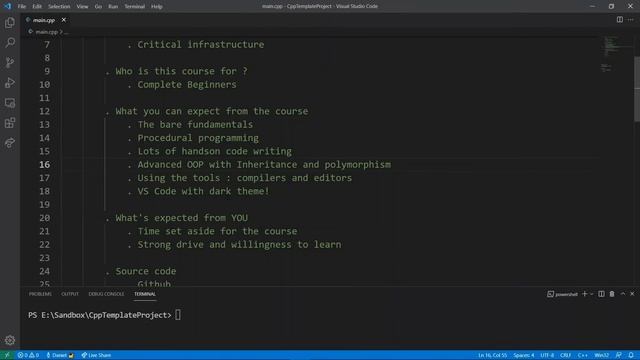Kill the terminal with trash icon
The image size is (640, 360).
(x=612, y=294)
